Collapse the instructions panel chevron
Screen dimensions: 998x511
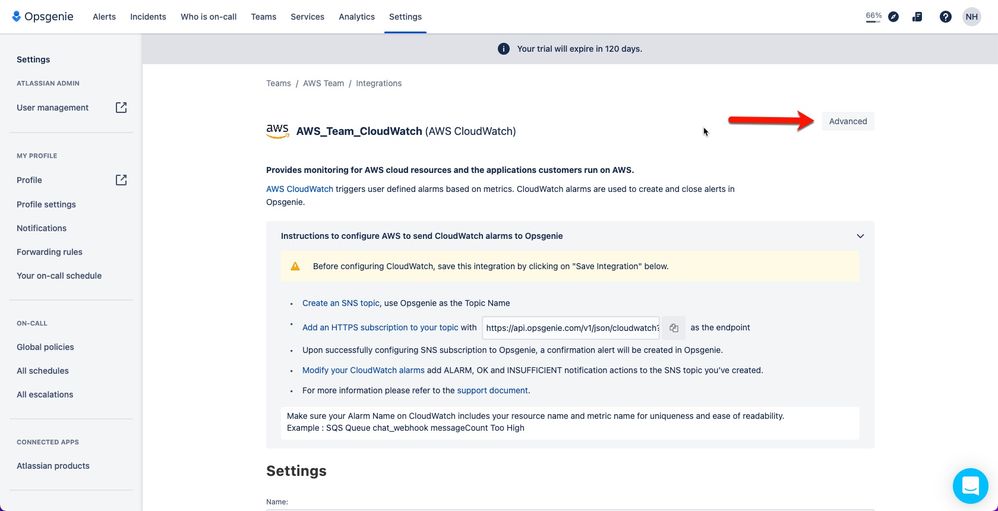click(860, 236)
